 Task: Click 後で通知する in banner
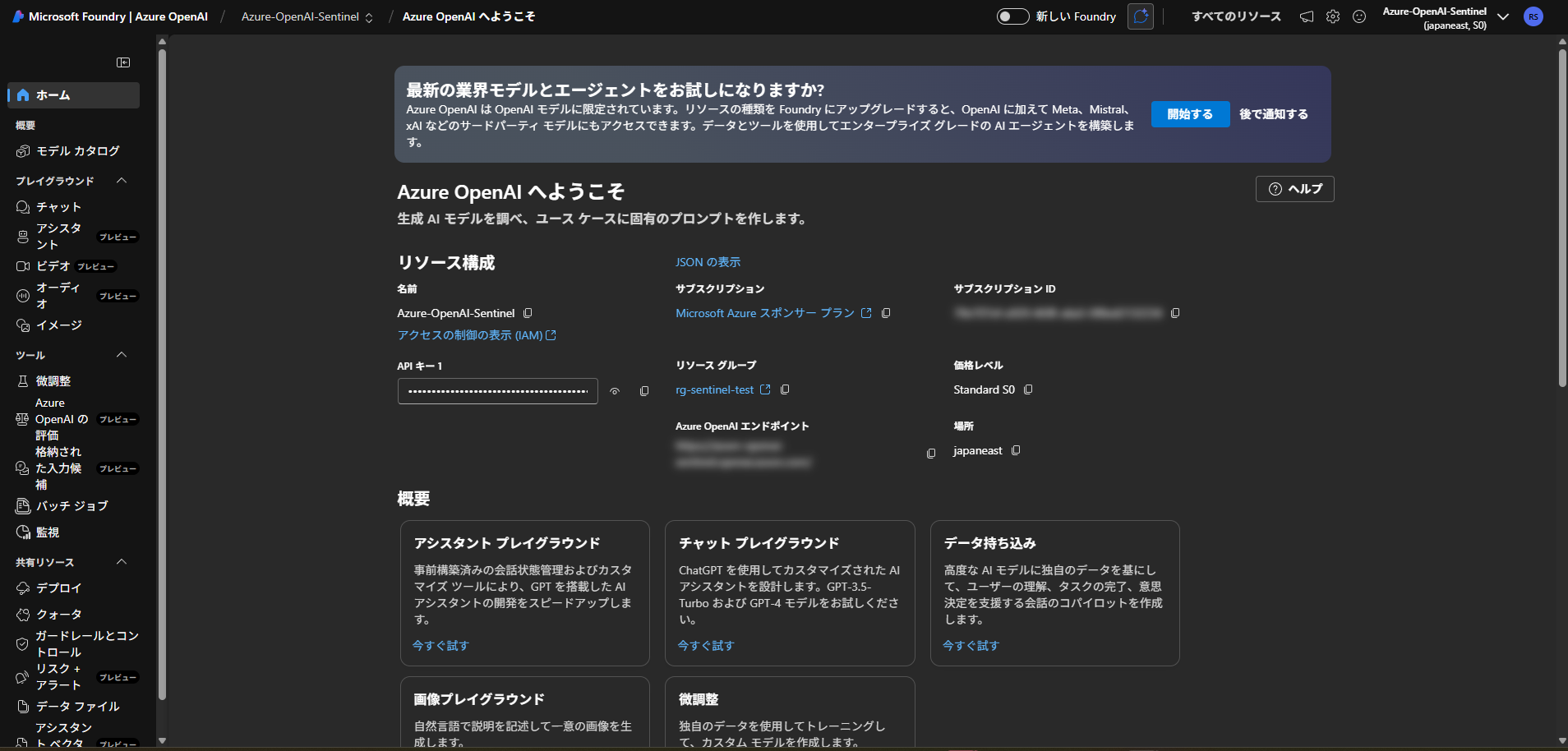point(1274,114)
